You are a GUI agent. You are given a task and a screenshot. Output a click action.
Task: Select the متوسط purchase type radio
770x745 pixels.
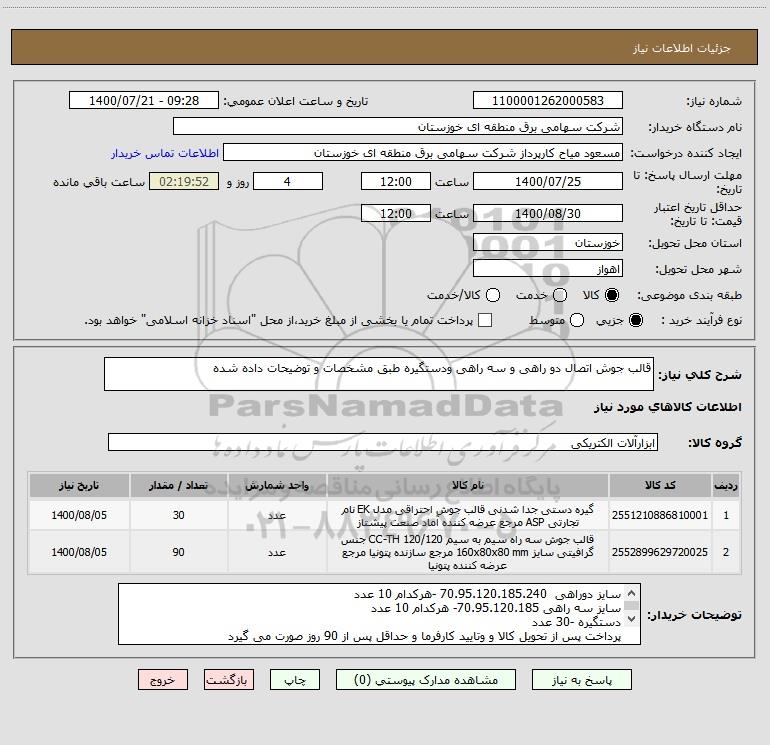pyautogui.click(x=577, y=320)
